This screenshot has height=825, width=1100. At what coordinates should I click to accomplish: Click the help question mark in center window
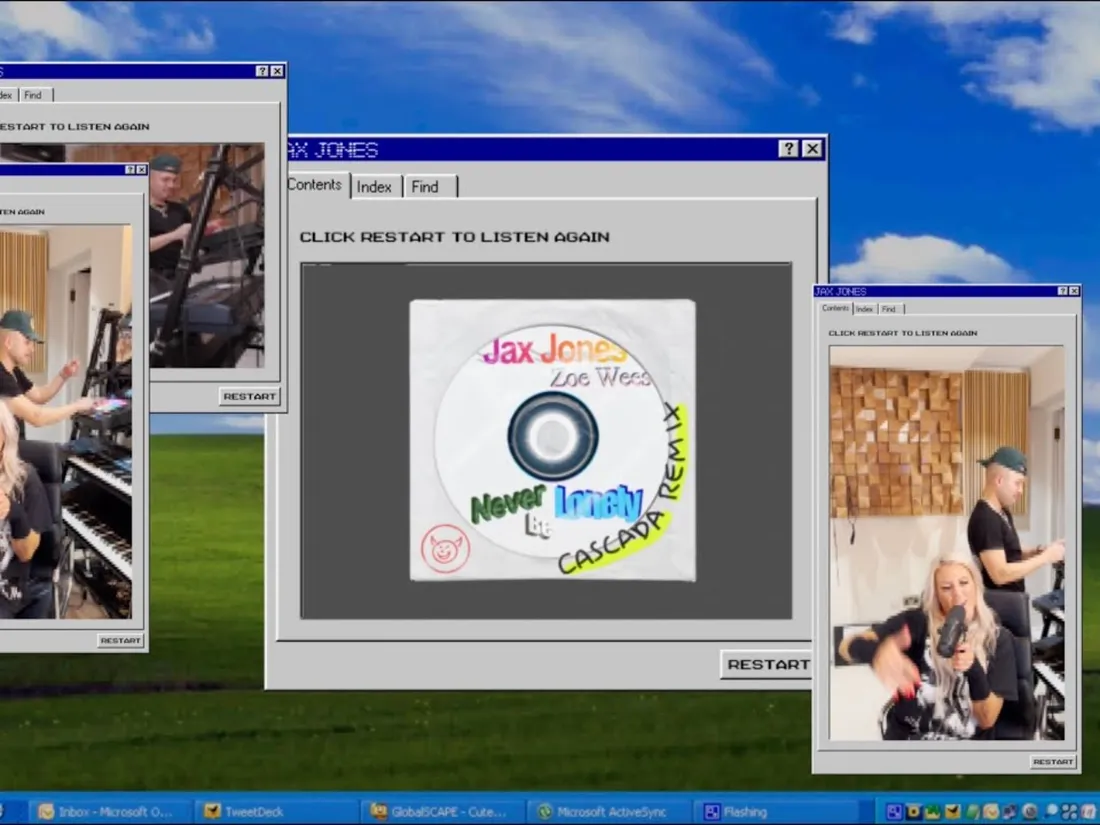click(x=789, y=149)
